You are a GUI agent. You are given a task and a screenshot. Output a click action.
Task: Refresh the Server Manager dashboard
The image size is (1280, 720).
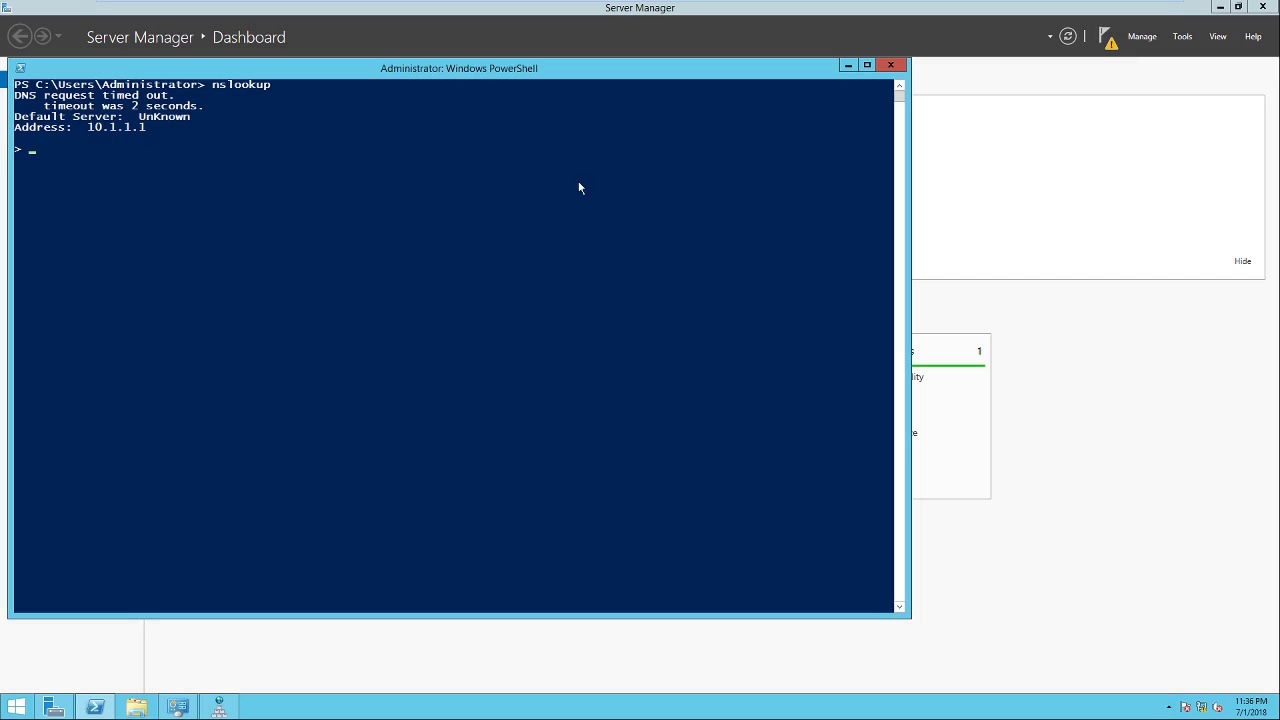pyautogui.click(x=1068, y=37)
